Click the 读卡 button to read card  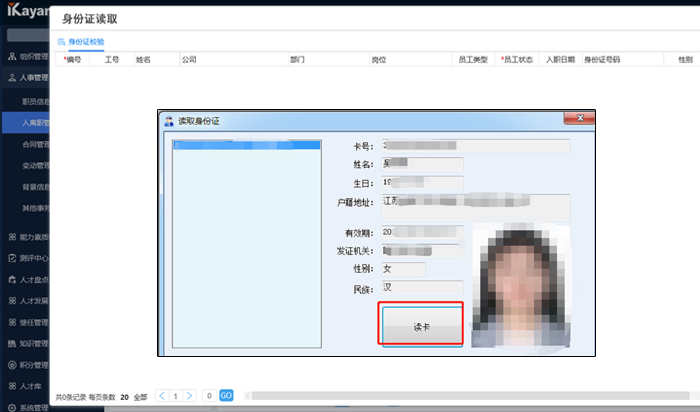point(420,325)
